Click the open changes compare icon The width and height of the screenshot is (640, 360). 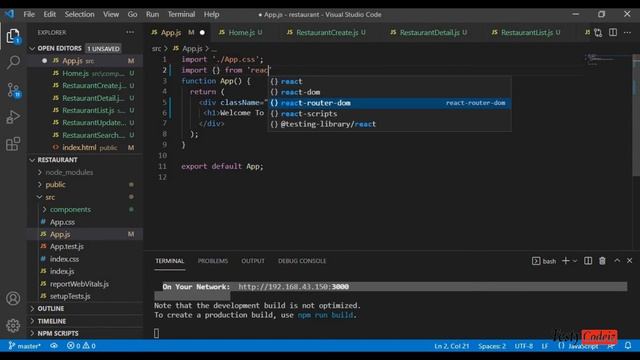598,32
